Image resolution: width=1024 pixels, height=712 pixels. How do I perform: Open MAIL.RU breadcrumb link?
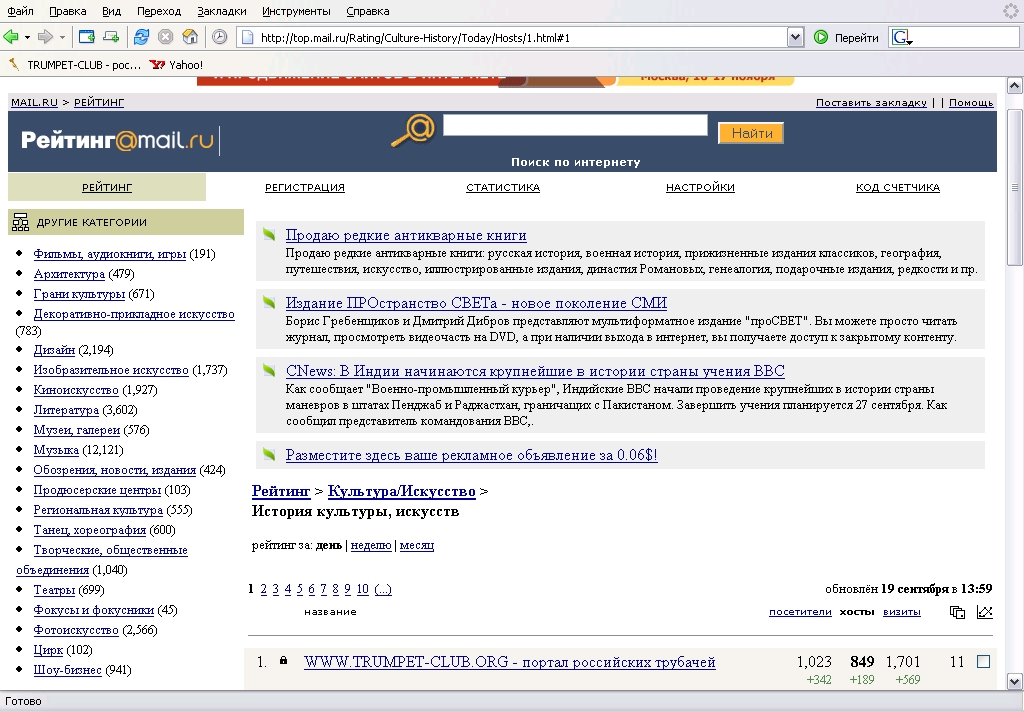click(35, 102)
